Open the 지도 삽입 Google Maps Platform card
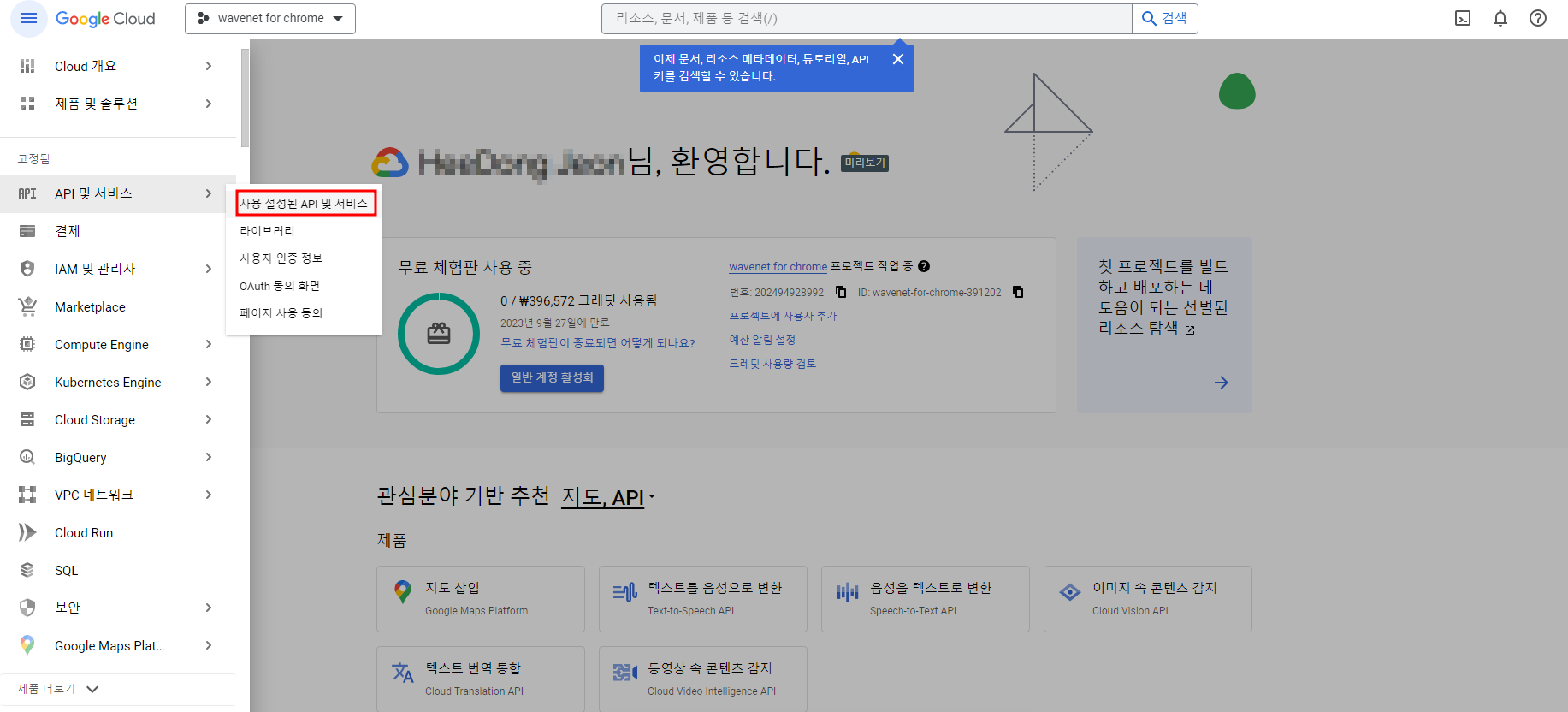This screenshot has height=712, width=1568. (x=481, y=599)
